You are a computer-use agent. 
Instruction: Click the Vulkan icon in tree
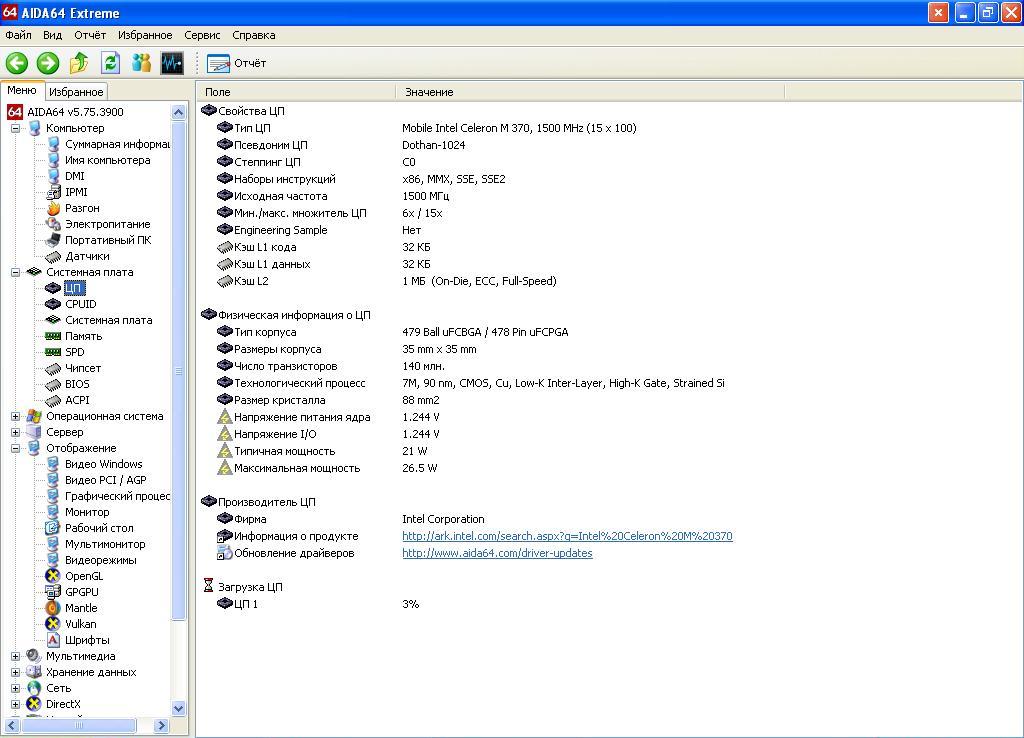53,624
